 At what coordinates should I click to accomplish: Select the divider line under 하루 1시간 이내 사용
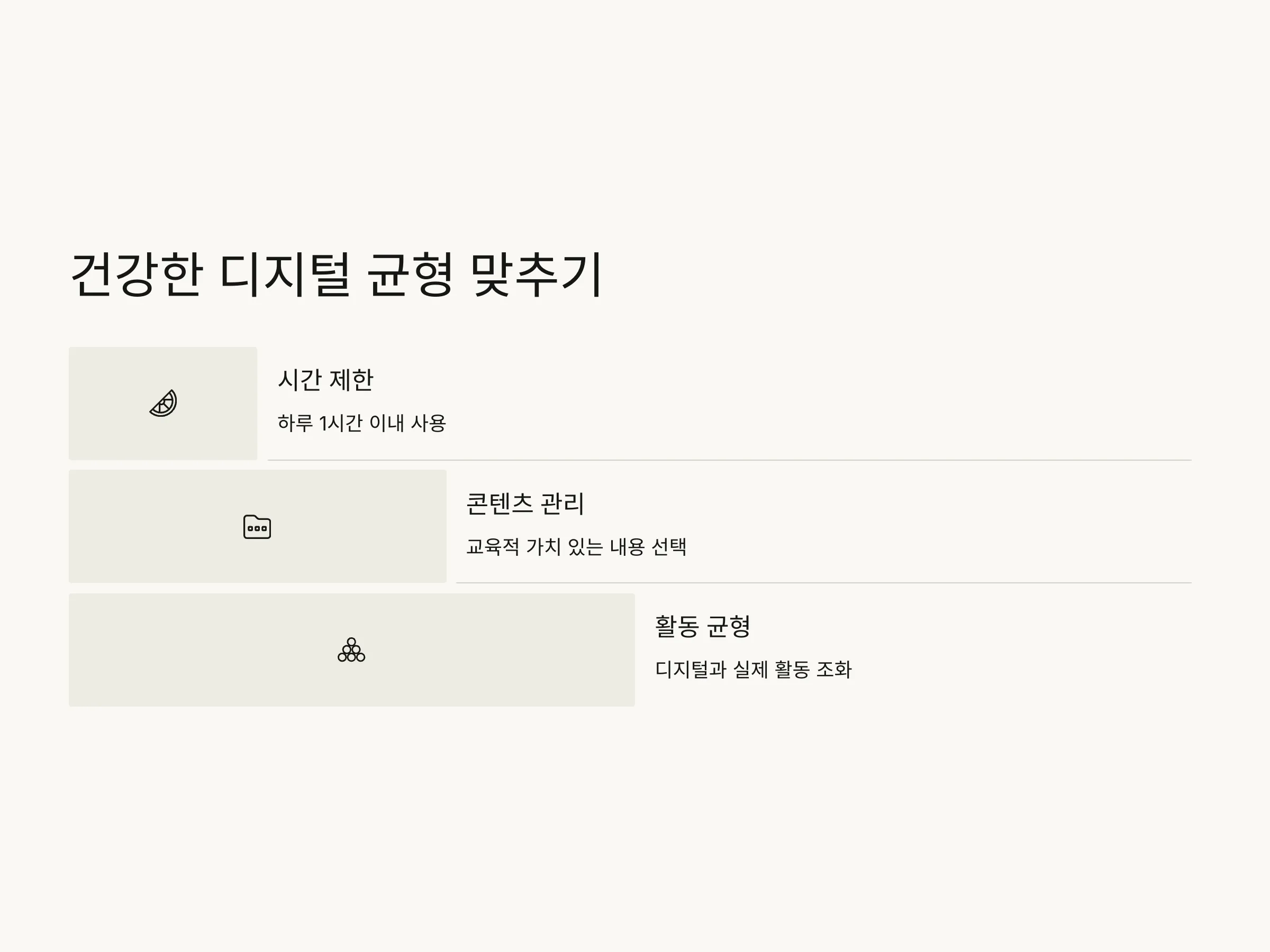(730, 460)
